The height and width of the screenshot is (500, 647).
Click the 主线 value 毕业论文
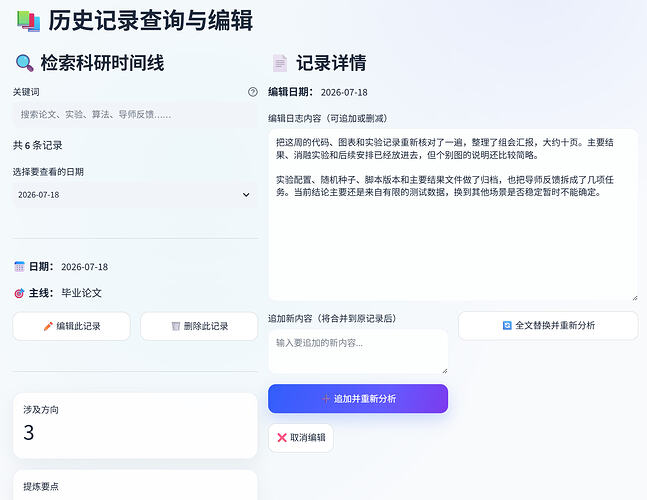(x=81, y=293)
